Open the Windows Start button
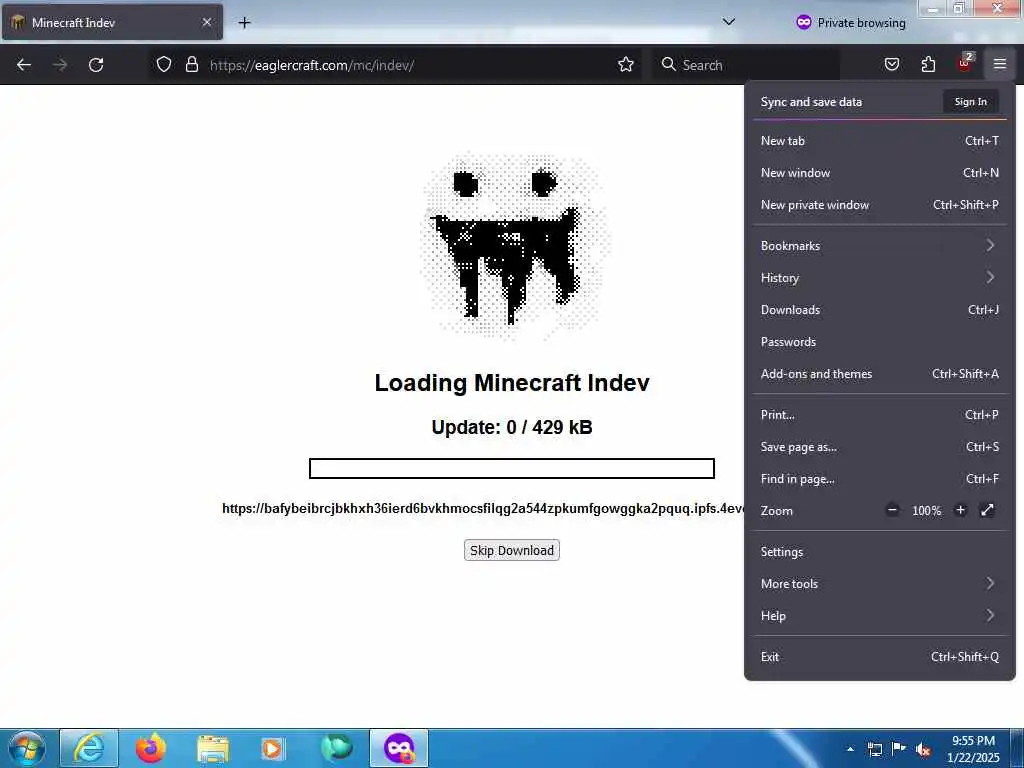 (27, 748)
